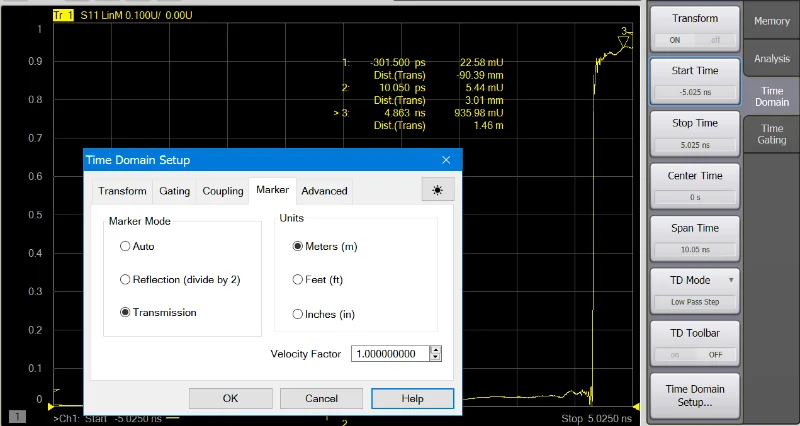Select the Auto marker mode
This screenshot has height=426, width=800.
(x=125, y=246)
